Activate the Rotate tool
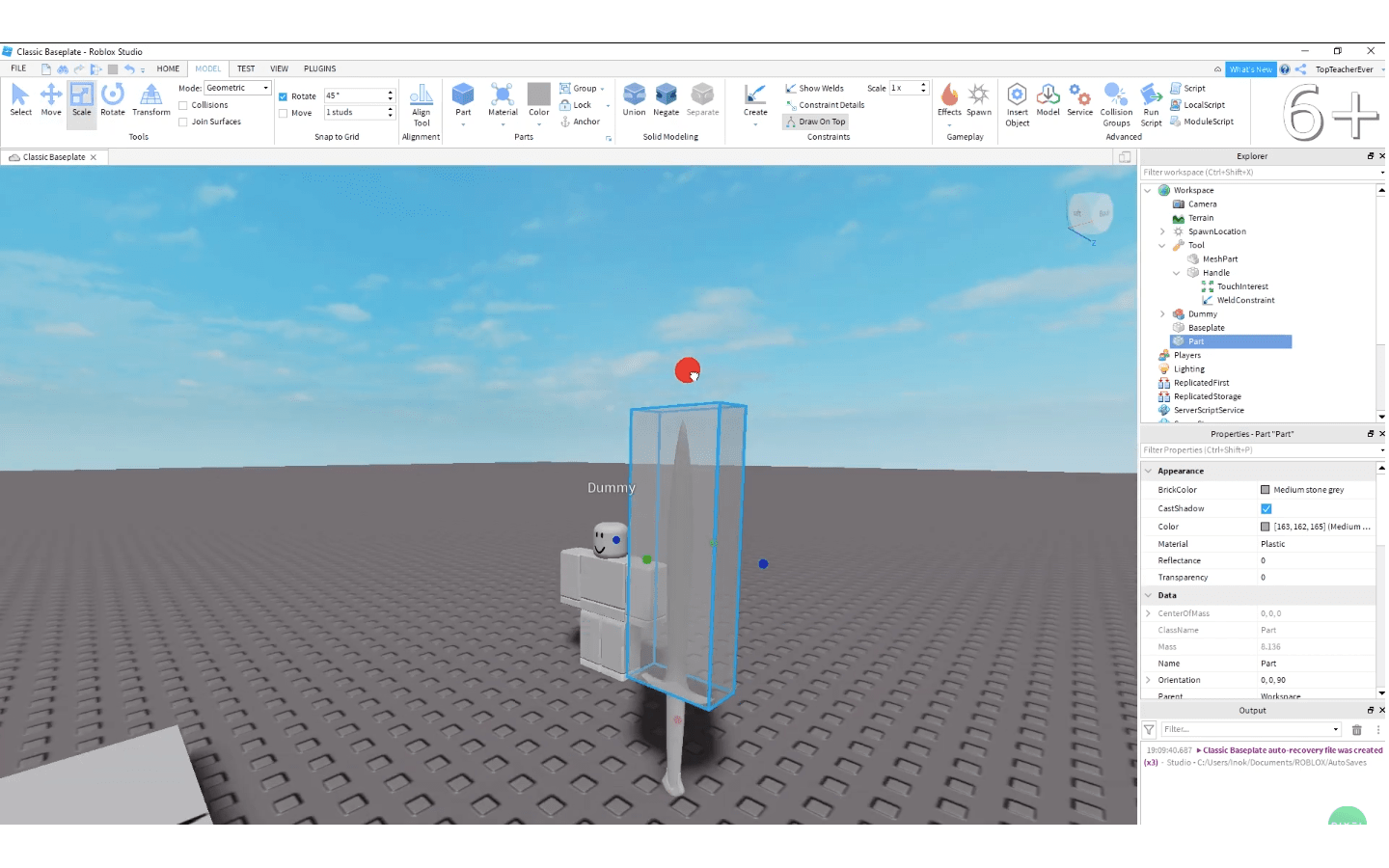Screen dimensions: 1389x868 click(x=113, y=100)
